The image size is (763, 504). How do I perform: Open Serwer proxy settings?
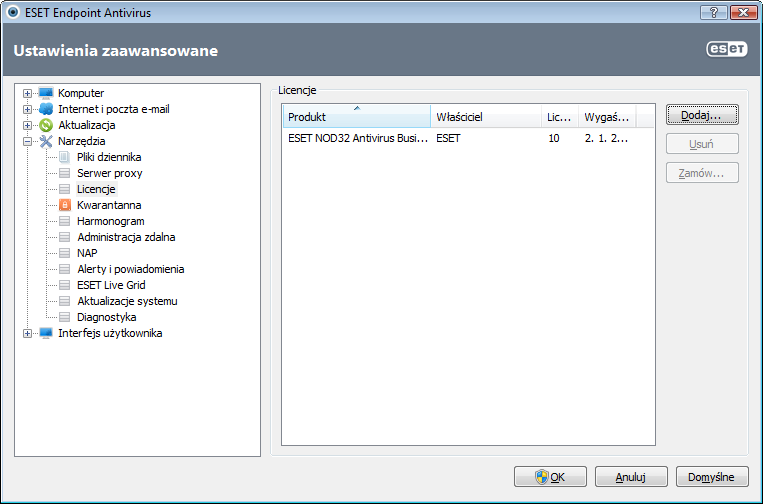[x=109, y=173]
